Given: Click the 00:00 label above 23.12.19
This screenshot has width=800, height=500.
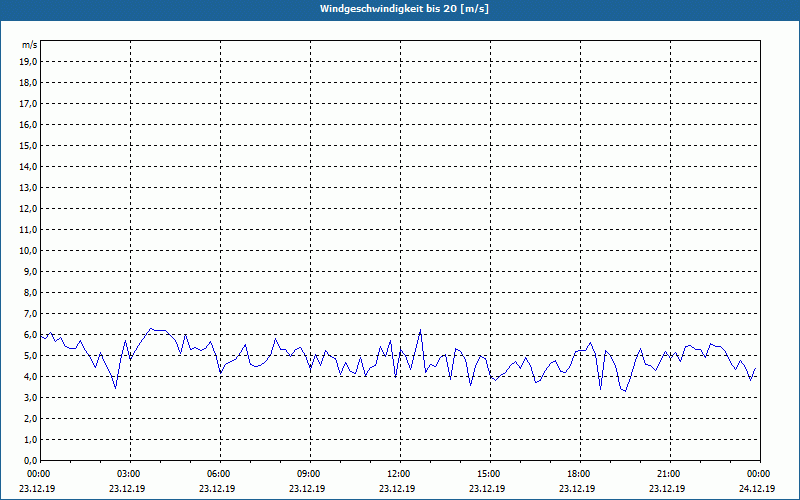Looking at the screenshot, I should click(38, 474).
